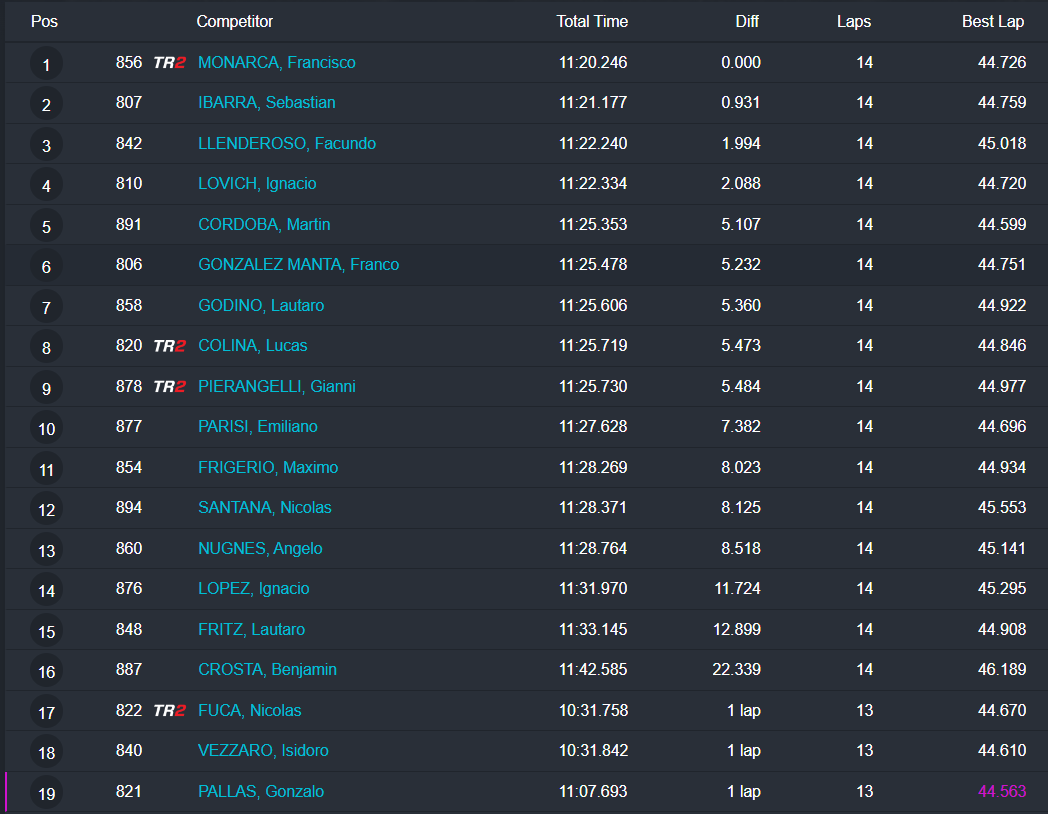Open VEZZARO, Isidoro competitor link
The height and width of the screenshot is (814, 1048).
pyautogui.click(x=263, y=751)
